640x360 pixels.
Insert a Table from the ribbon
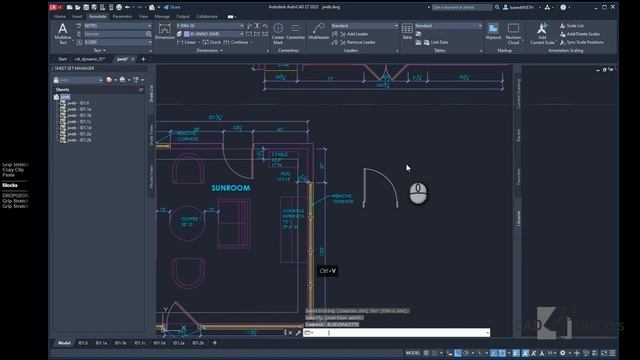tap(407, 31)
